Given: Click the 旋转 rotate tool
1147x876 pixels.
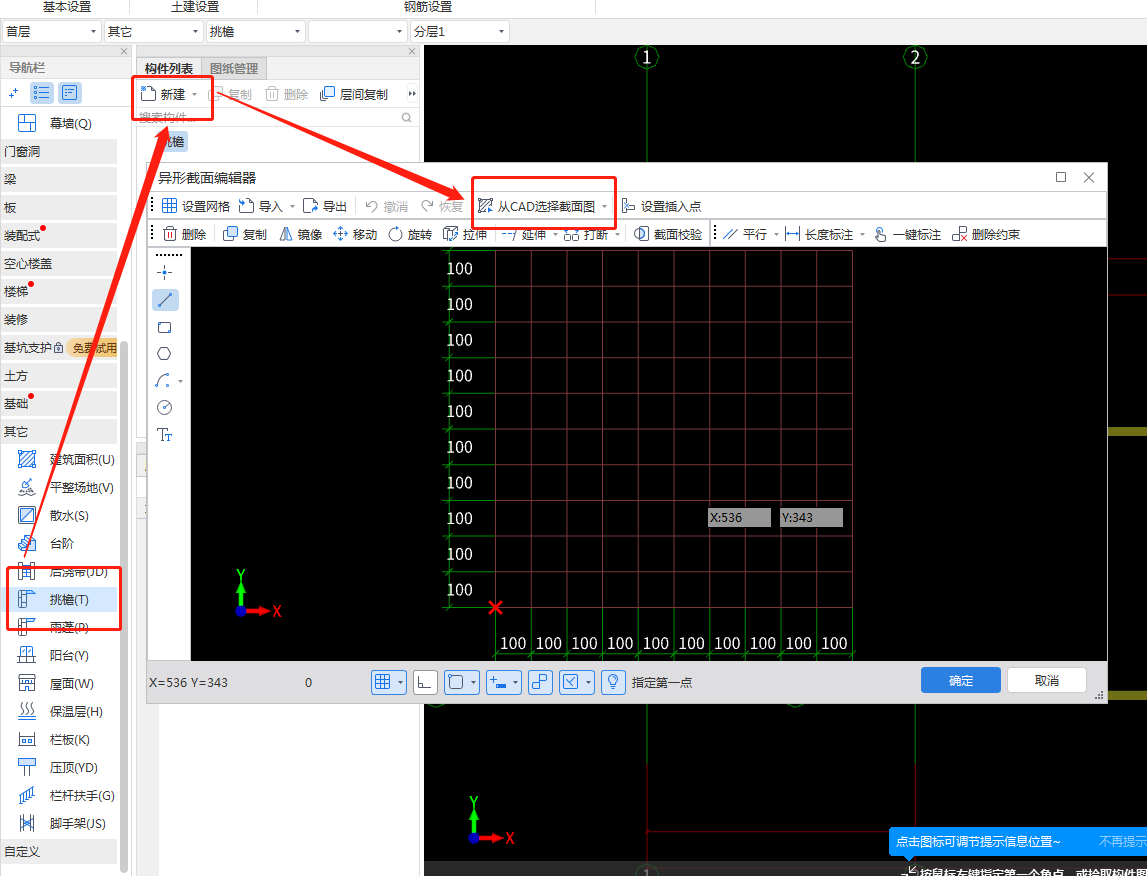Looking at the screenshot, I should point(410,234).
